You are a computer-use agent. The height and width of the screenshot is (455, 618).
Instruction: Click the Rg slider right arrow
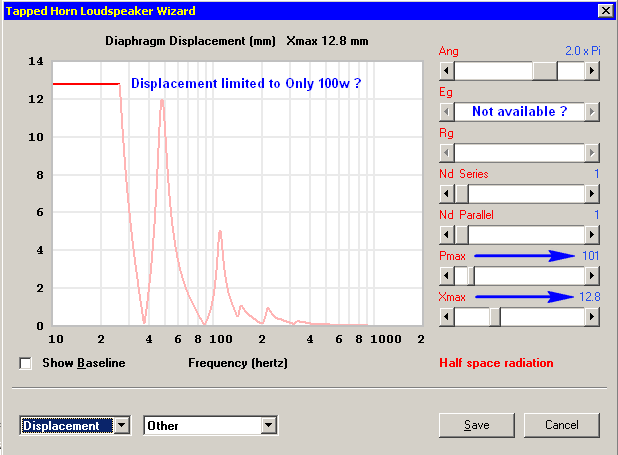click(592, 153)
